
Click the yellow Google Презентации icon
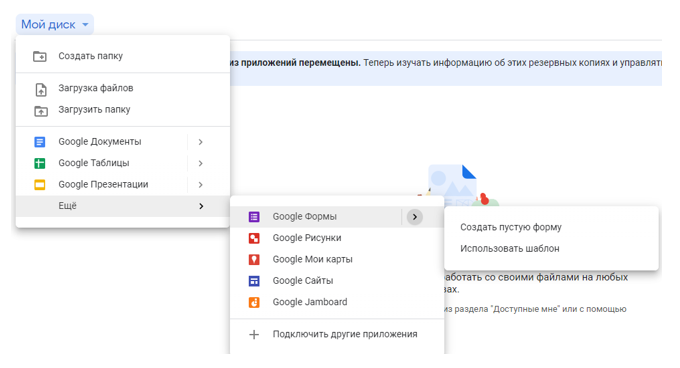39,185
